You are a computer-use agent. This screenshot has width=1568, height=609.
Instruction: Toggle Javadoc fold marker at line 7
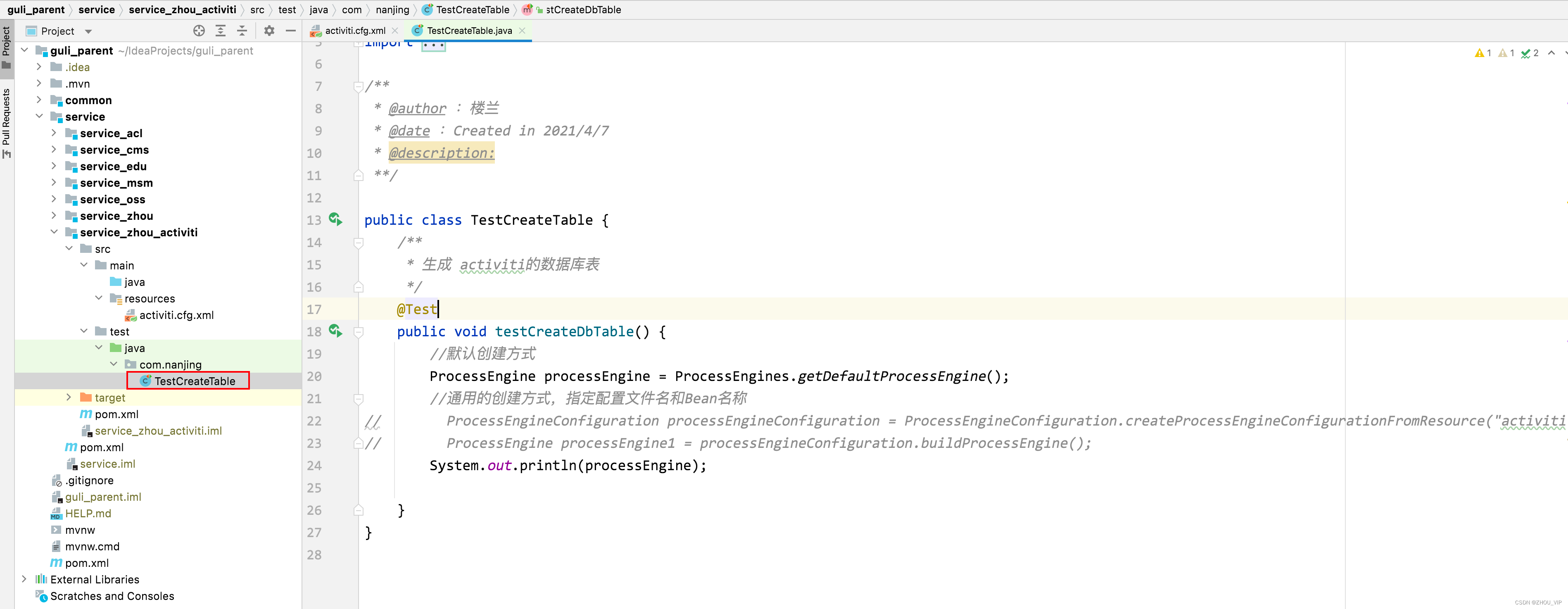[359, 86]
